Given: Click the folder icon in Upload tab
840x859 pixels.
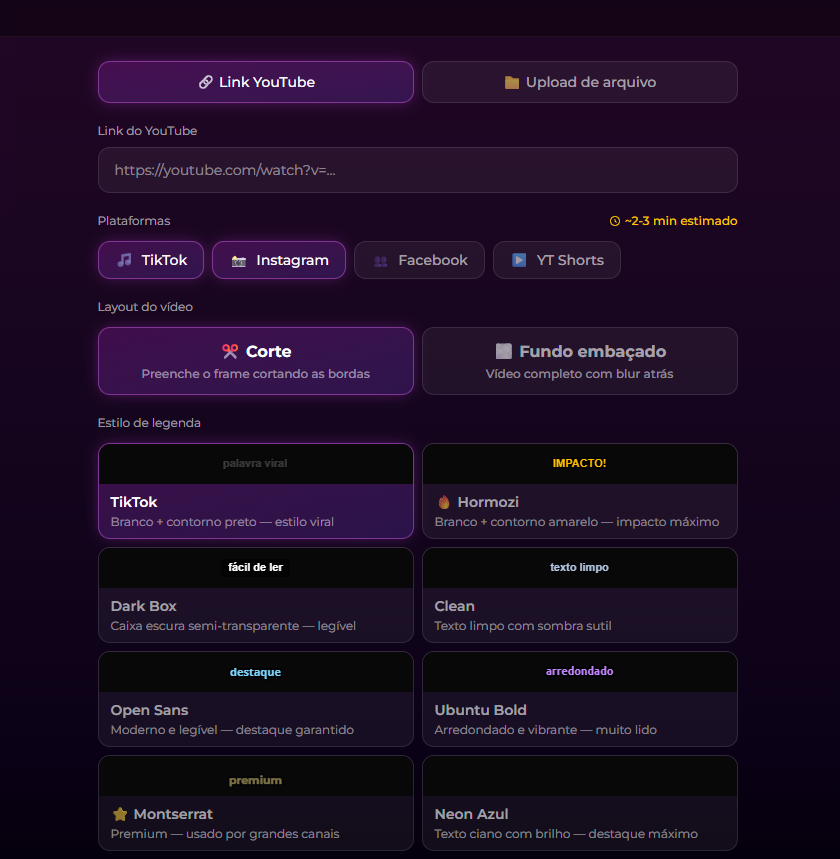Looking at the screenshot, I should coord(512,82).
